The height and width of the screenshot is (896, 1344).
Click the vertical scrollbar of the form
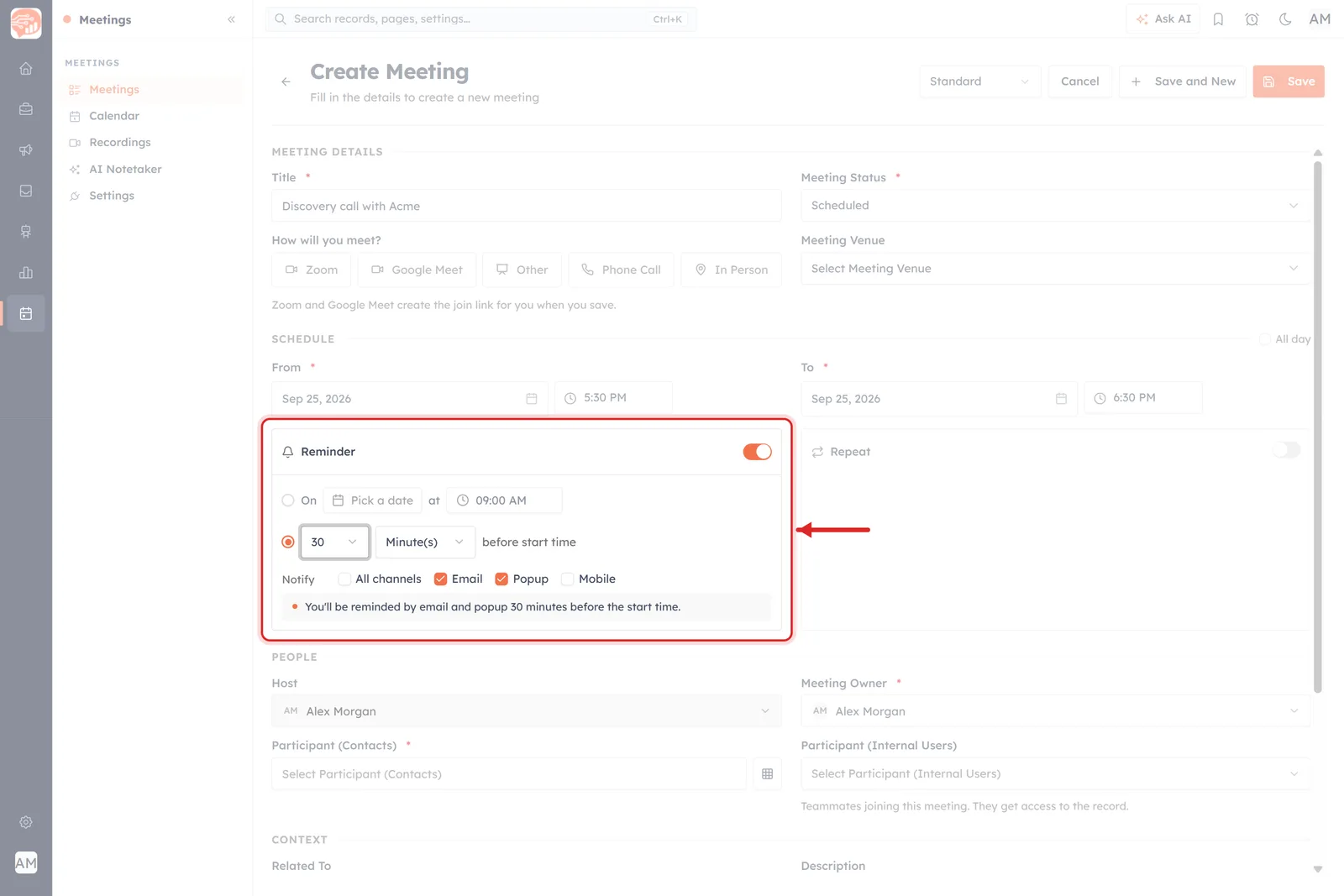pyautogui.click(x=1317, y=427)
